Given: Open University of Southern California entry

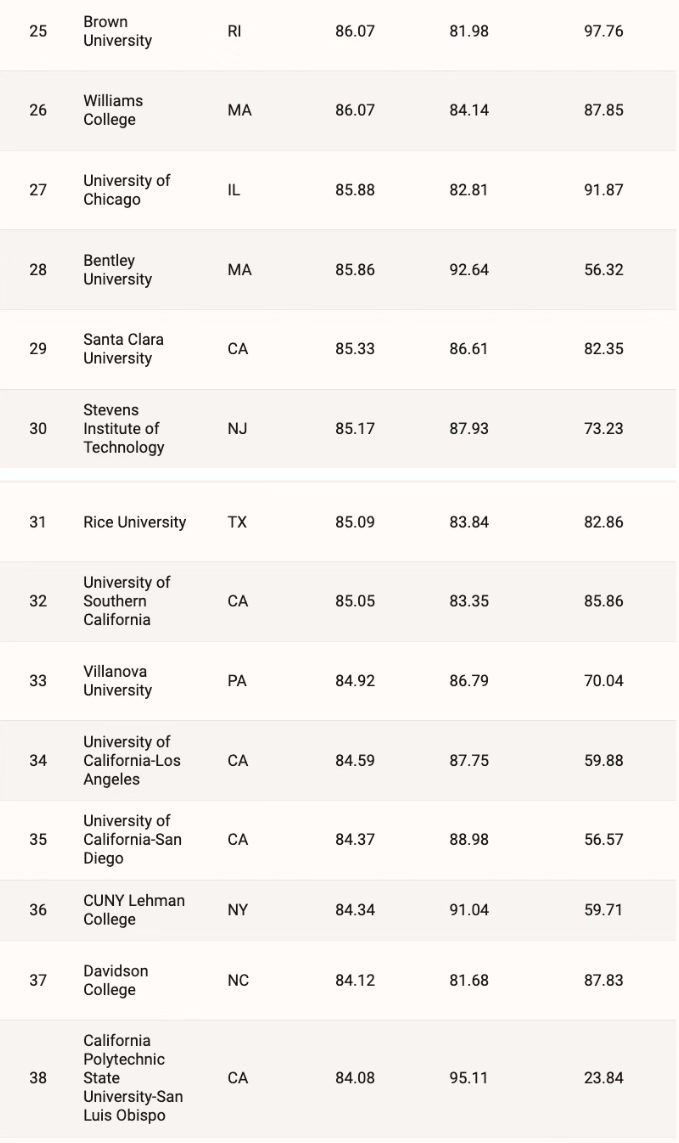Looking at the screenshot, I should pyautogui.click(x=127, y=601).
